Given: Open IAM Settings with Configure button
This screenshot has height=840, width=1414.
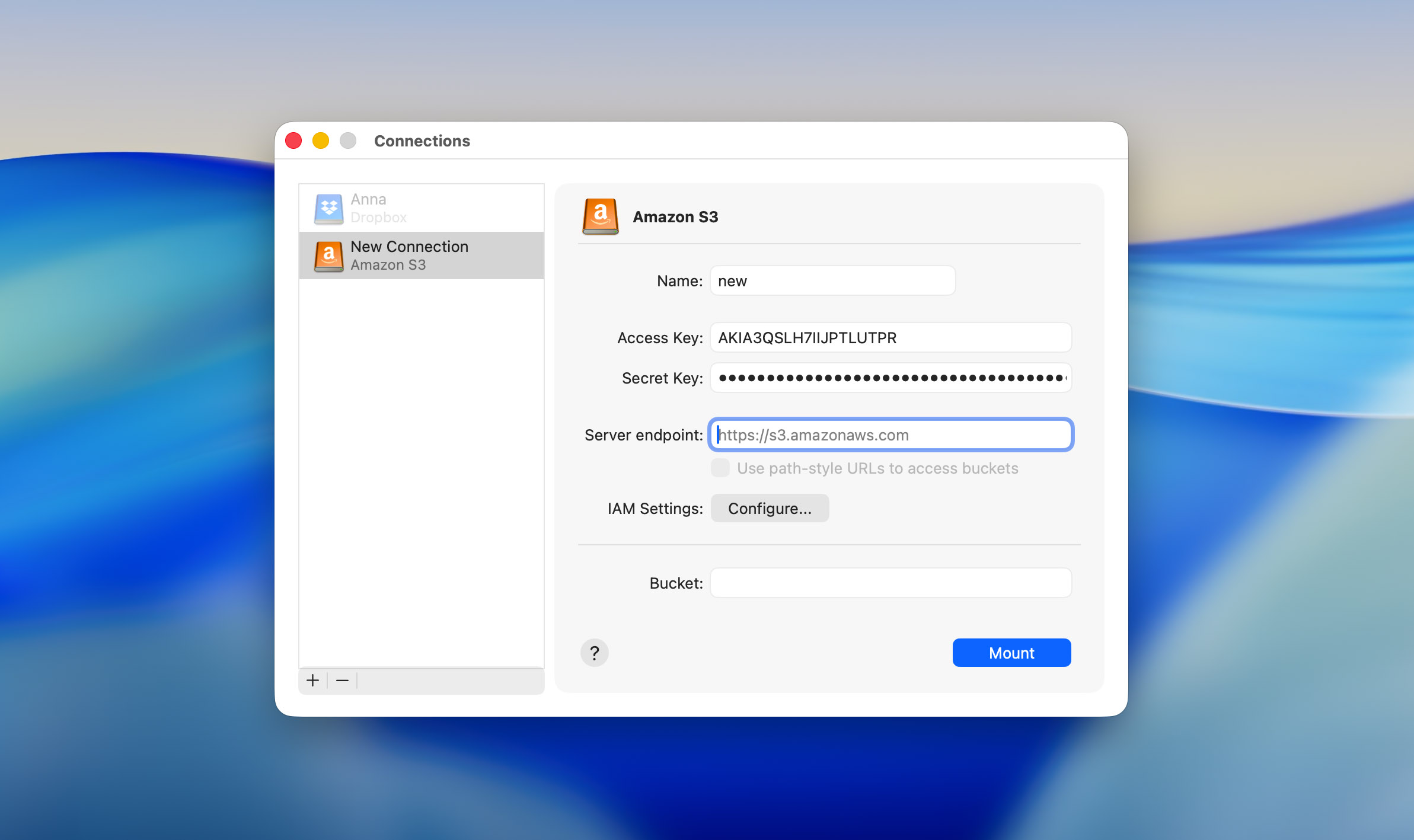Looking at the screenshot, I should [769, 508].
